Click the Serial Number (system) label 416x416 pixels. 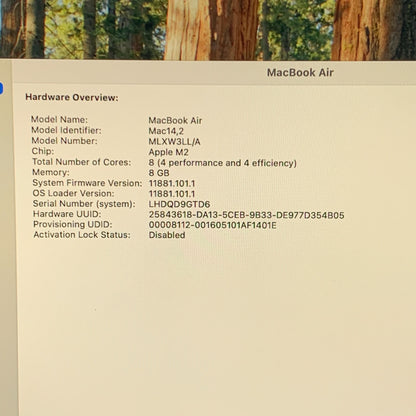[x=84, y=204]
